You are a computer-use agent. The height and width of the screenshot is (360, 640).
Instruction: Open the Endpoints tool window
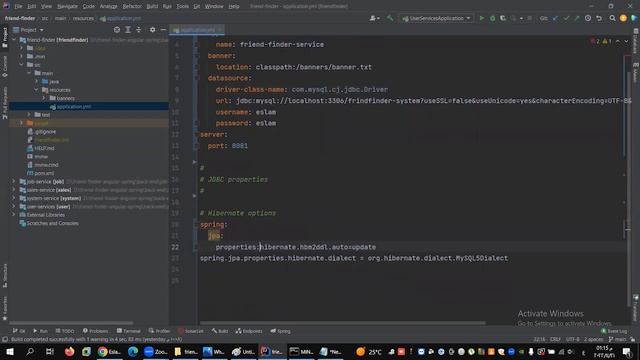click(249, 331)
